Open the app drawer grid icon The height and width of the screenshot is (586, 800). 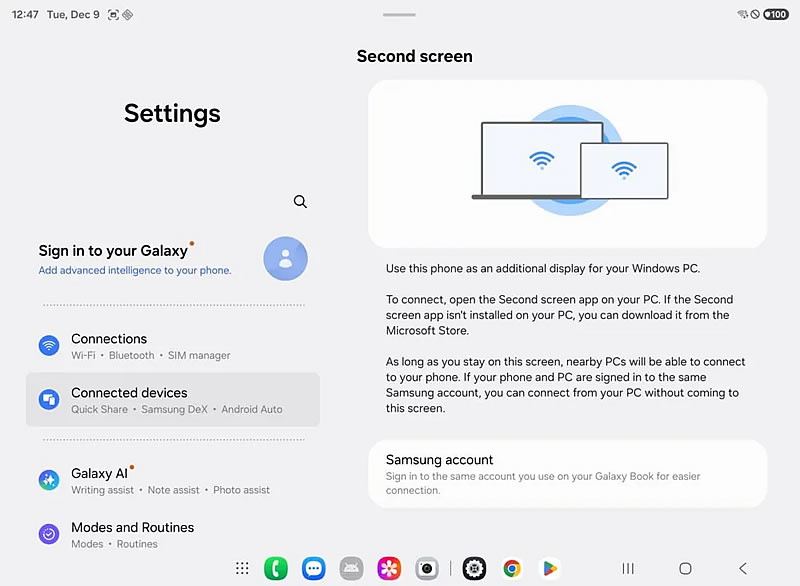tap(242, 568)
